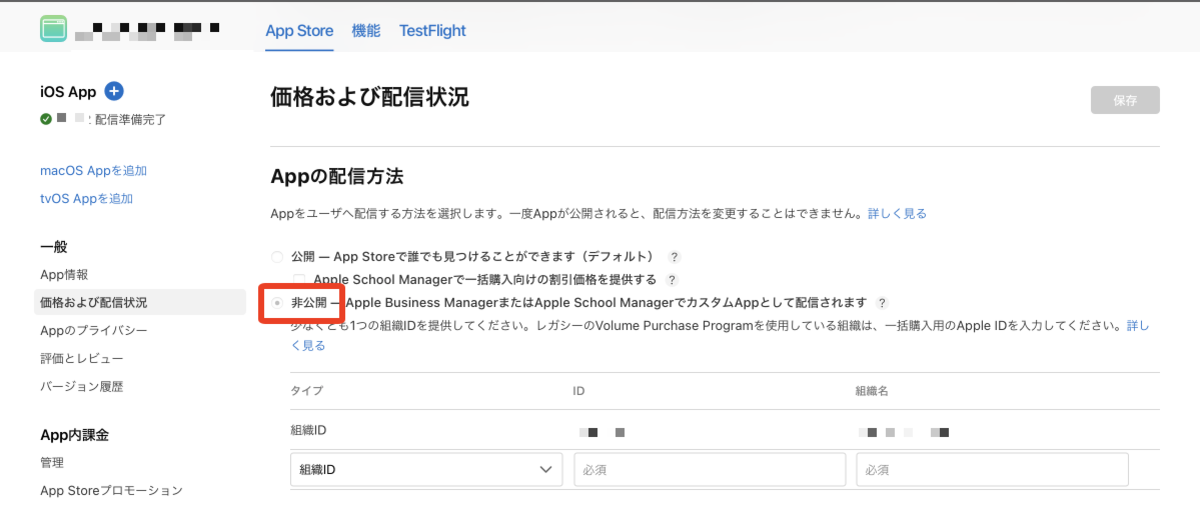Viewport: 1200px width, 521px height.
Task: Open Appのプライバシー in the sidebar
Action: click(94, 330)
